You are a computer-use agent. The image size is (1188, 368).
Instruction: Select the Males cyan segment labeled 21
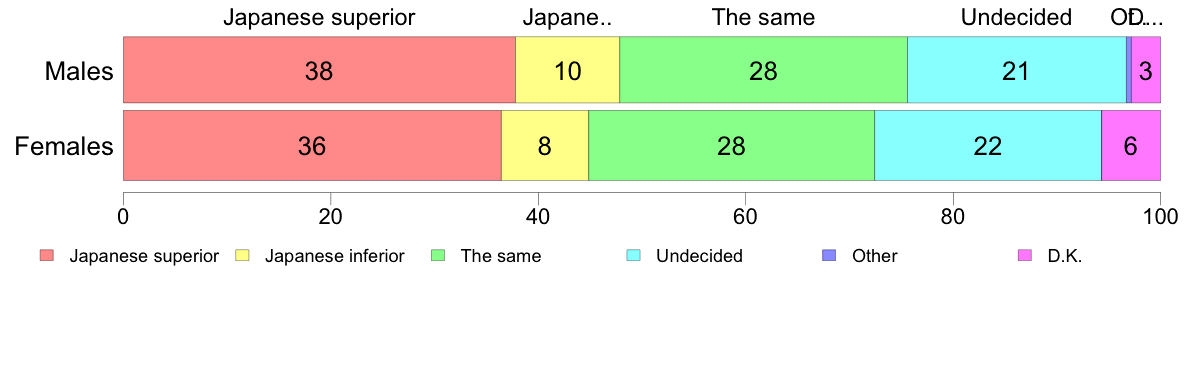[x=1017, y=70]
